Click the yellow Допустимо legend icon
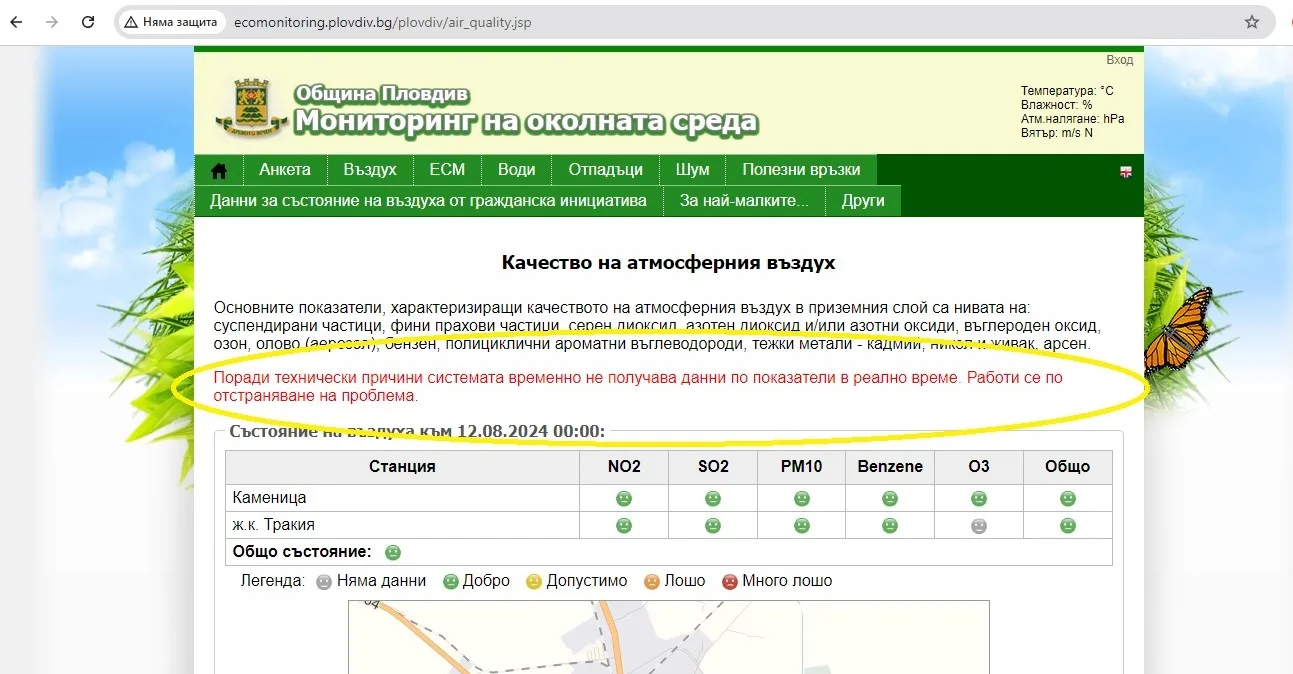The width and height of the screenshot is (1293, 674). pyautogui.click(x=534, y=581)
